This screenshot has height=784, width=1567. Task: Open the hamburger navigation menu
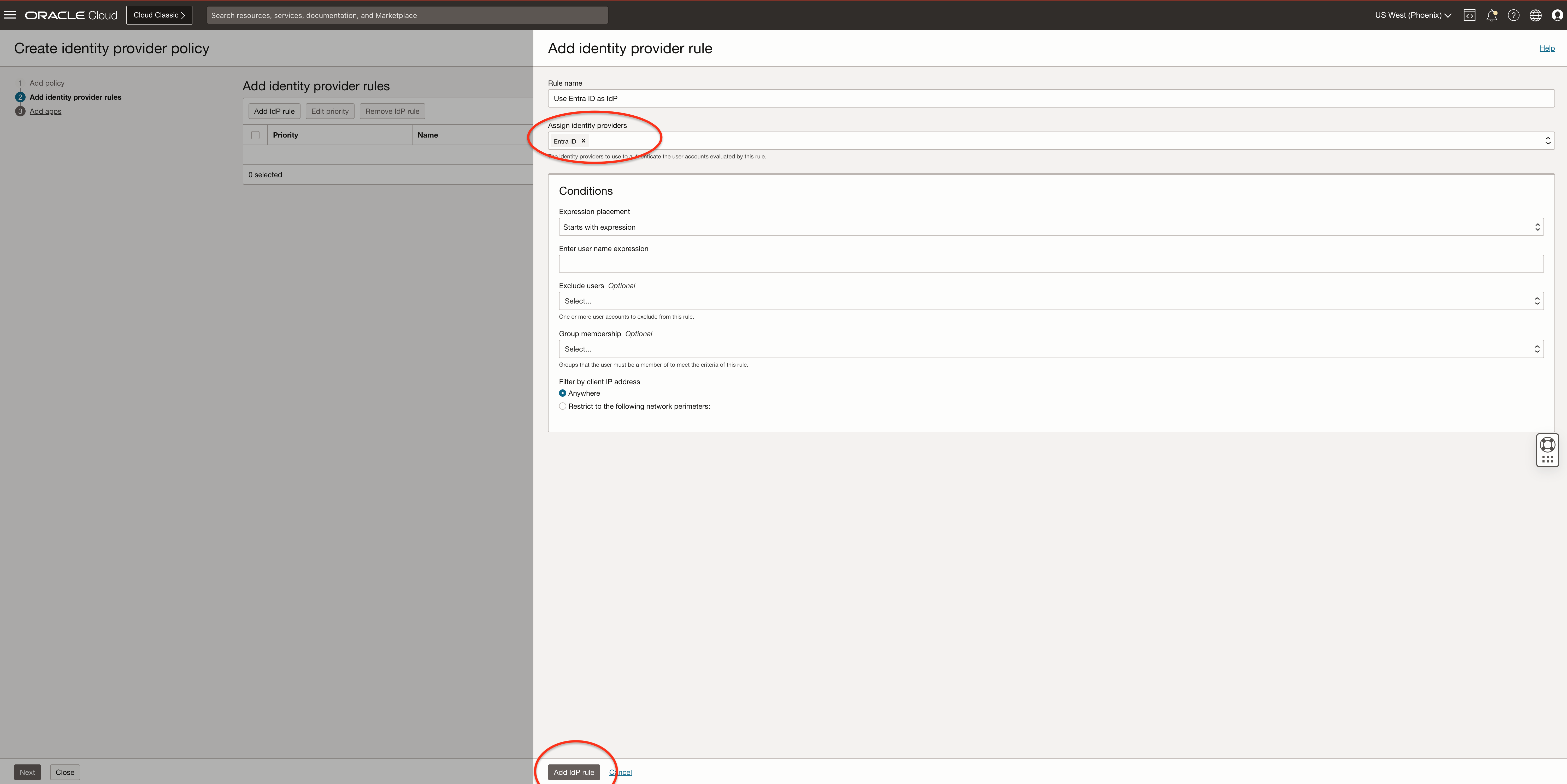tap(10, 15)
